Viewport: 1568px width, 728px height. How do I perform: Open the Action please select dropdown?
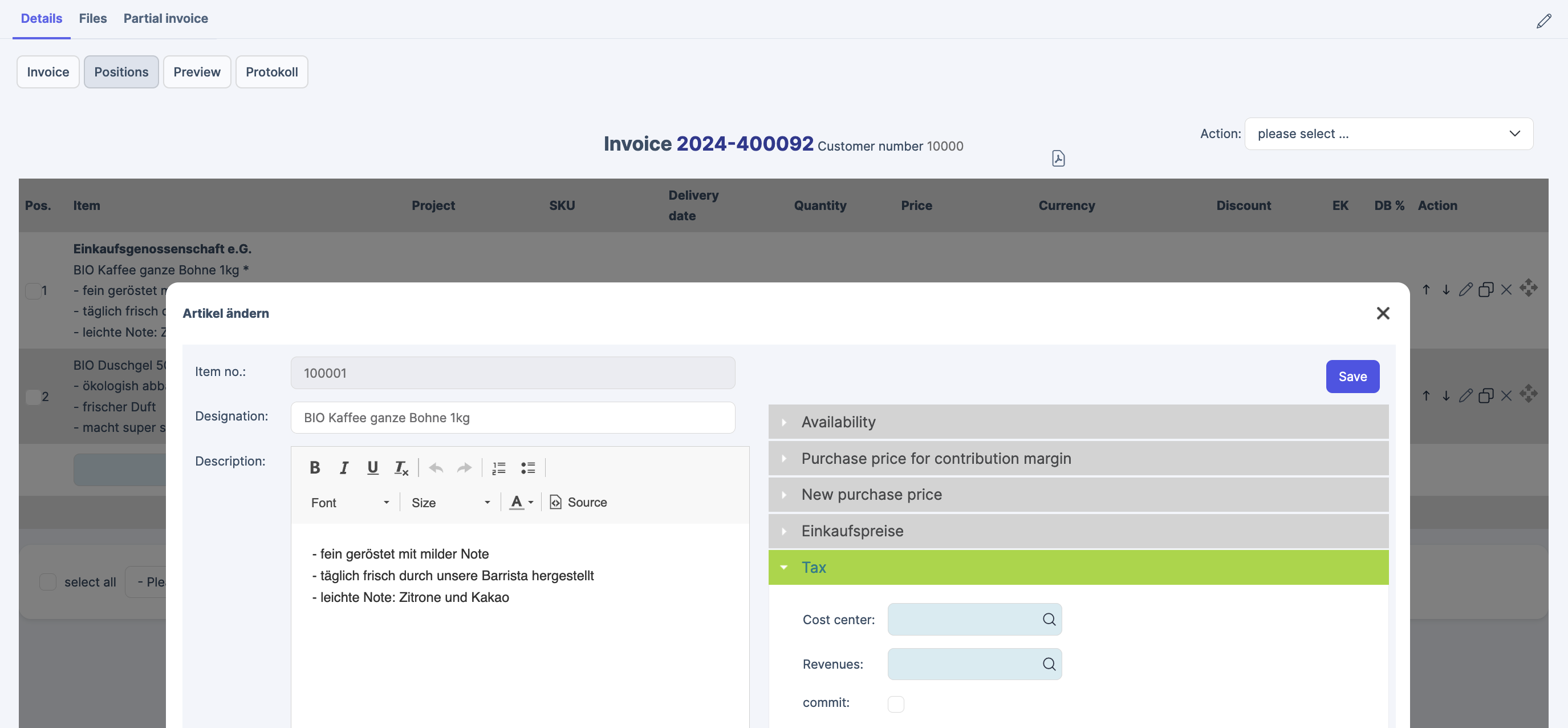pos(1388,134)
